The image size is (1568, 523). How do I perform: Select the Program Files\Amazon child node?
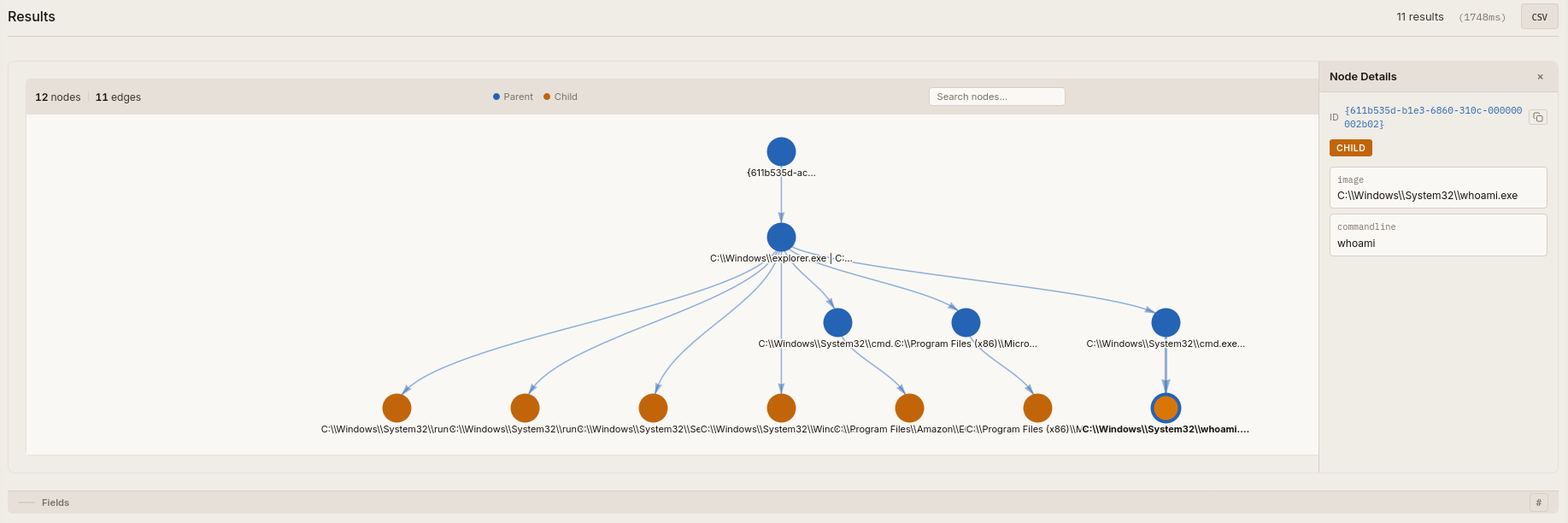(x=909, y=408)
